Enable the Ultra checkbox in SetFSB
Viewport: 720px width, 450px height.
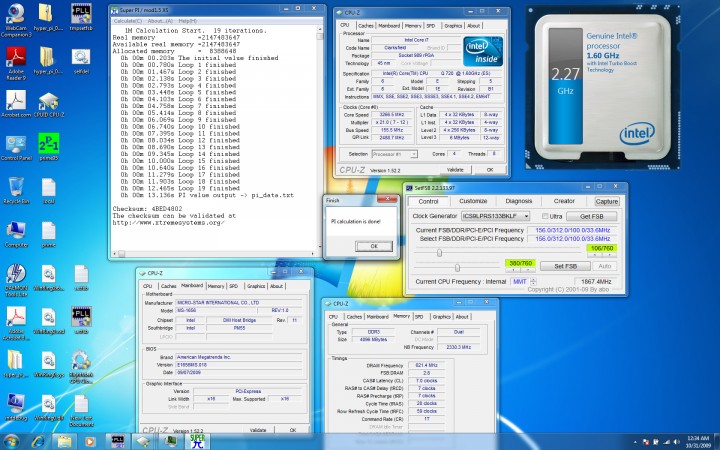(545, 215)
